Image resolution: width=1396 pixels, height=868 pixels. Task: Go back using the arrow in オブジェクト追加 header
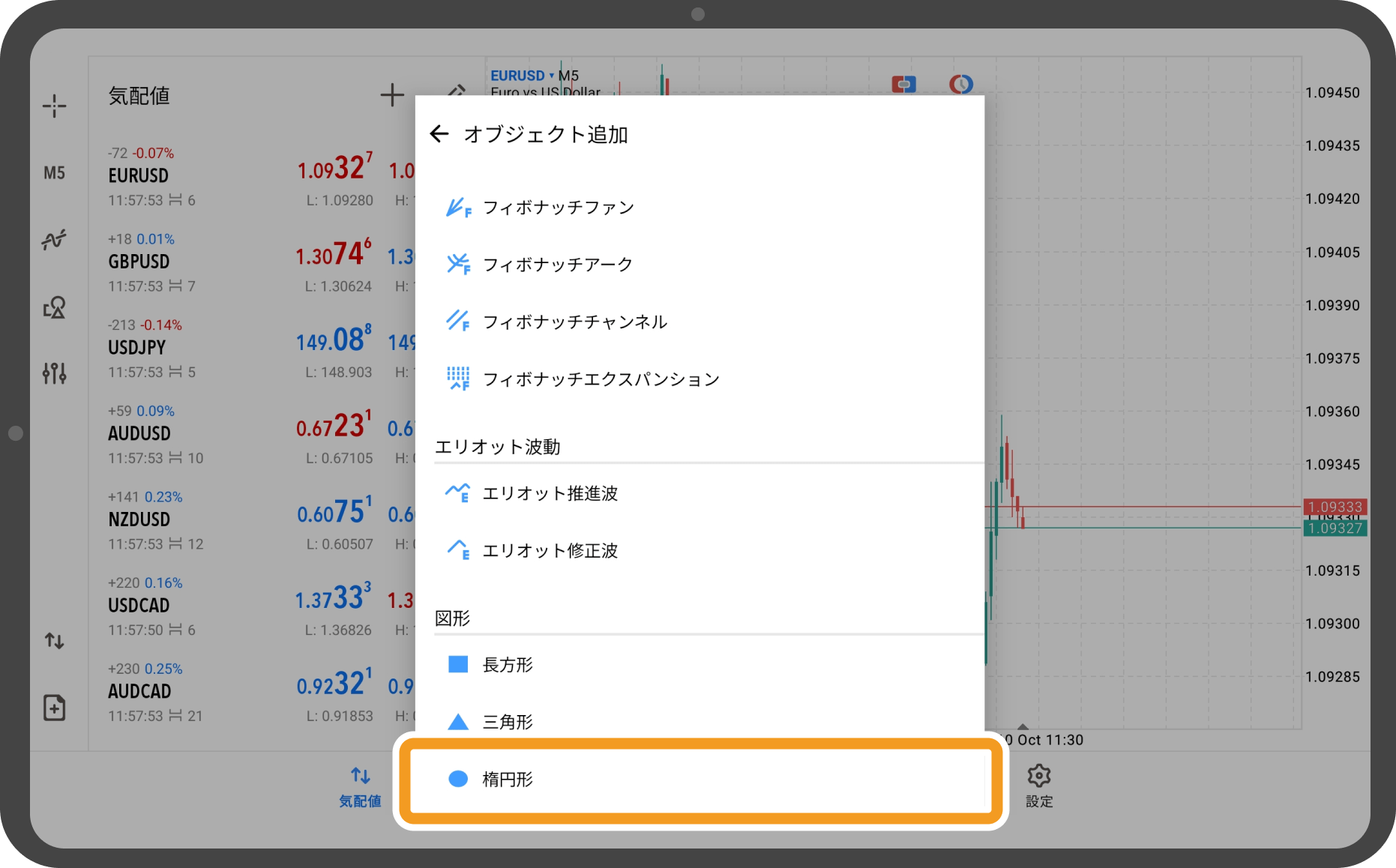pos(440,134)
